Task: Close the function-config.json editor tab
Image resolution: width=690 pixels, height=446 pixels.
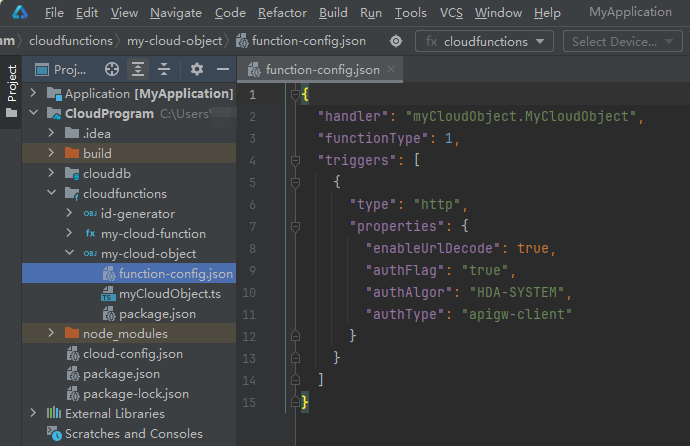Action: pos(391,70)
